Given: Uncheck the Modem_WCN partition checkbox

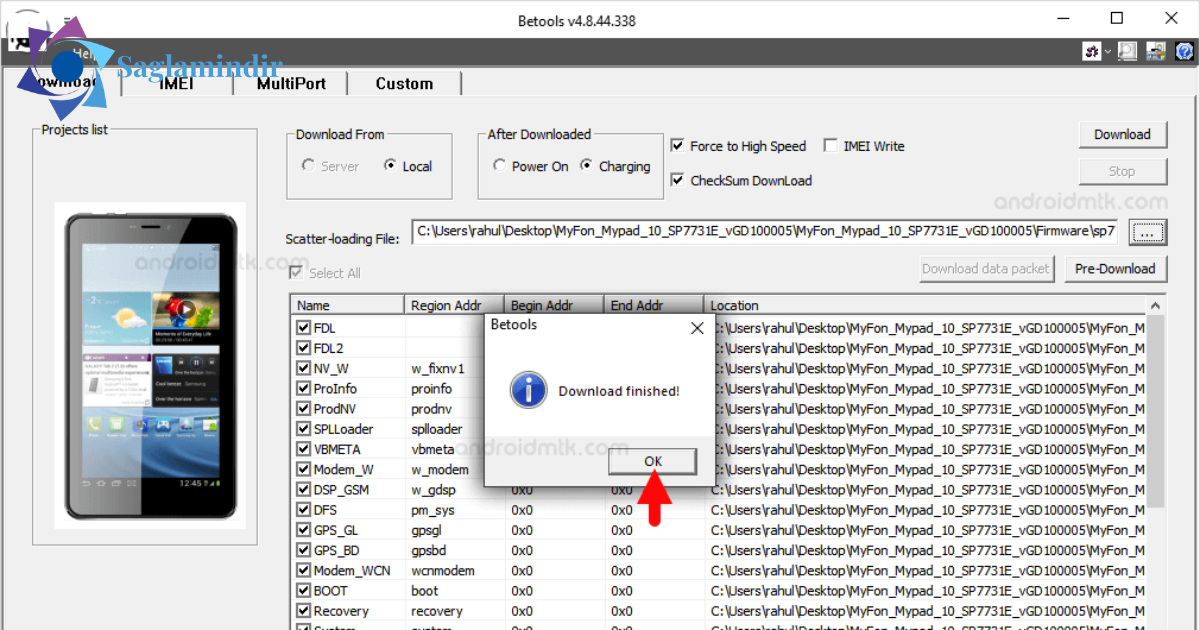Looking at the screenshot, I should pyautogui.click(x=303, y=570).
